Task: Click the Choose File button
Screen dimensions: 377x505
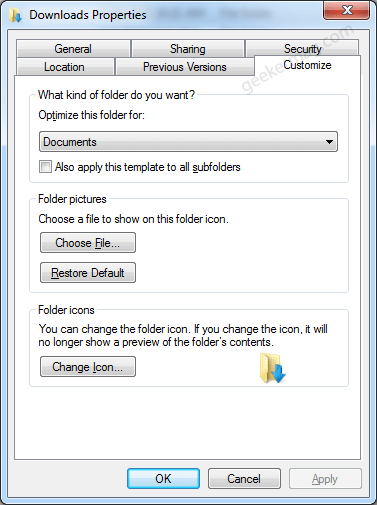Action: [88, 243]
